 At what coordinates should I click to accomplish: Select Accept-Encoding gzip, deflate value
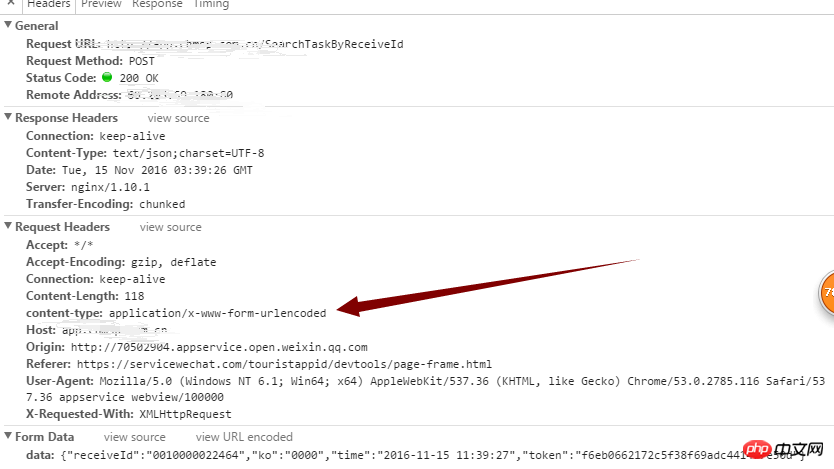pos(173,262)
